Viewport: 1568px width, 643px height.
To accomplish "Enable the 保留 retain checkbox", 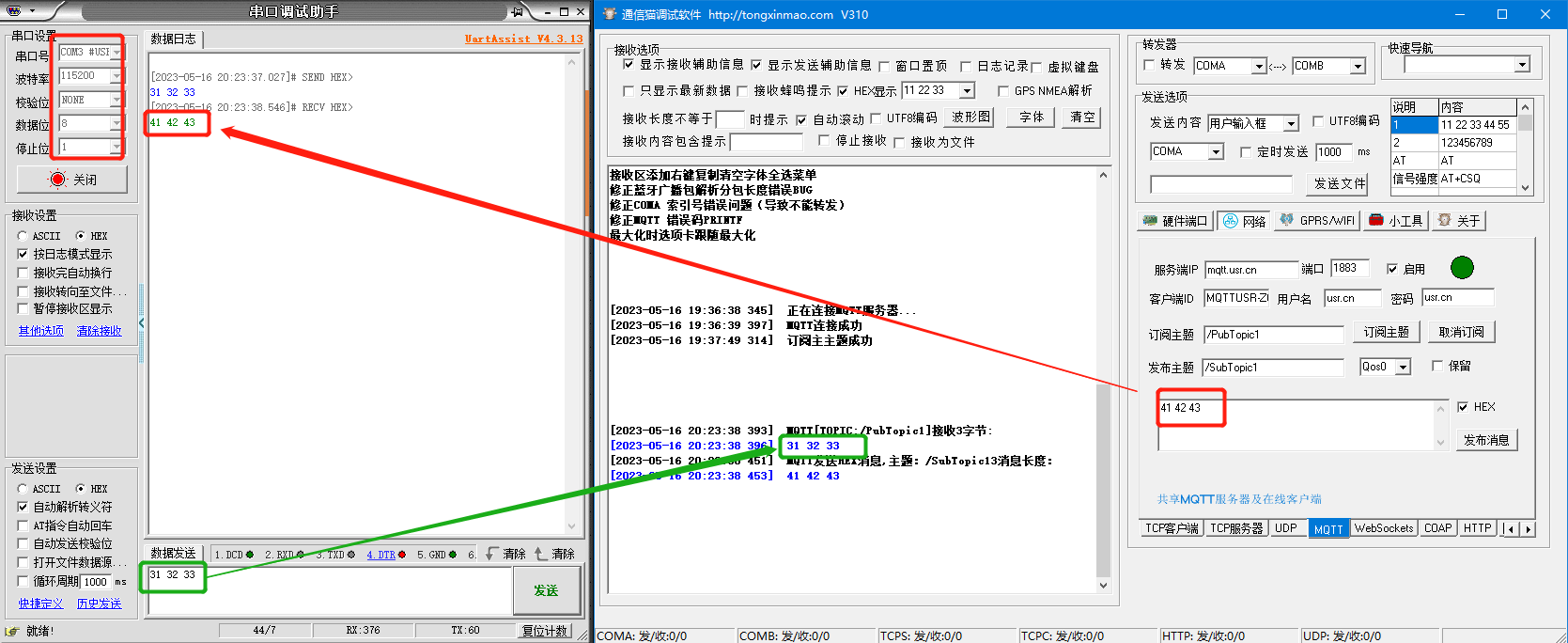I will click(x=1437, y=366).
